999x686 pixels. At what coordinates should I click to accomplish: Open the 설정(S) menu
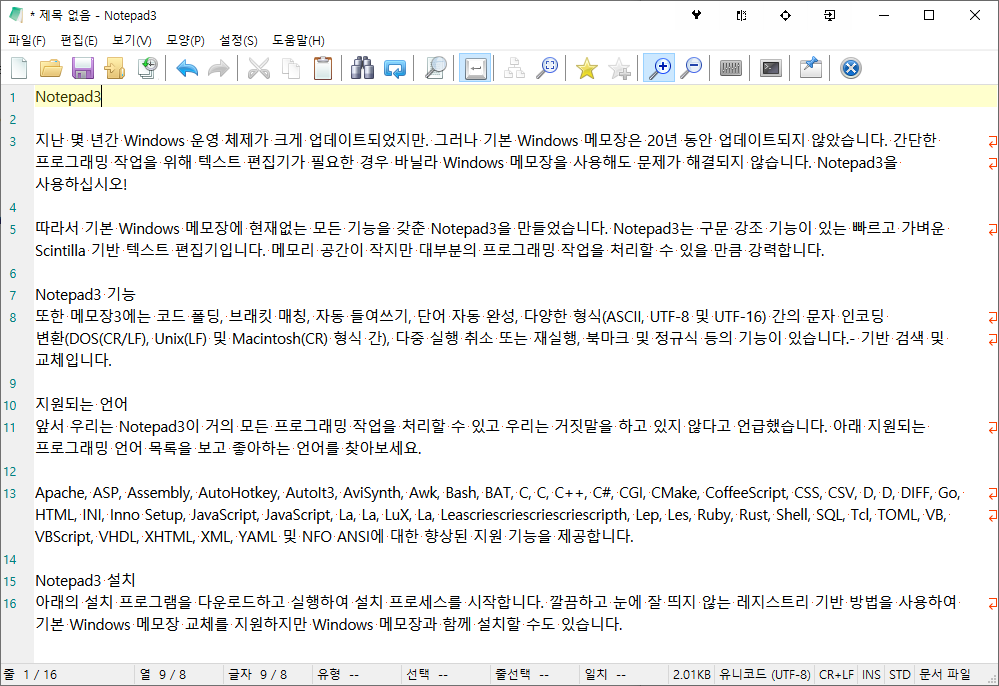(238, 41)
